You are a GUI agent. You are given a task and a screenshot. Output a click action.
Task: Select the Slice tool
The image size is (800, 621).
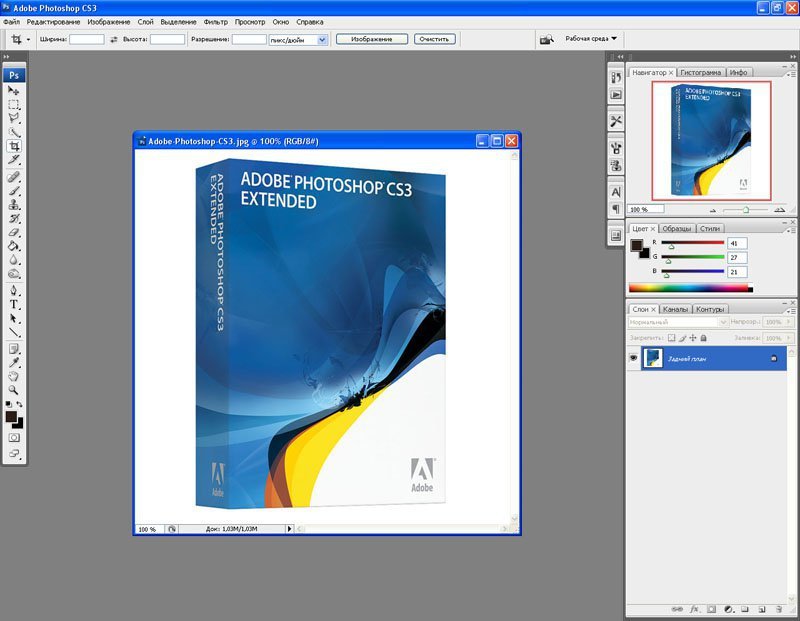point(14,160)
